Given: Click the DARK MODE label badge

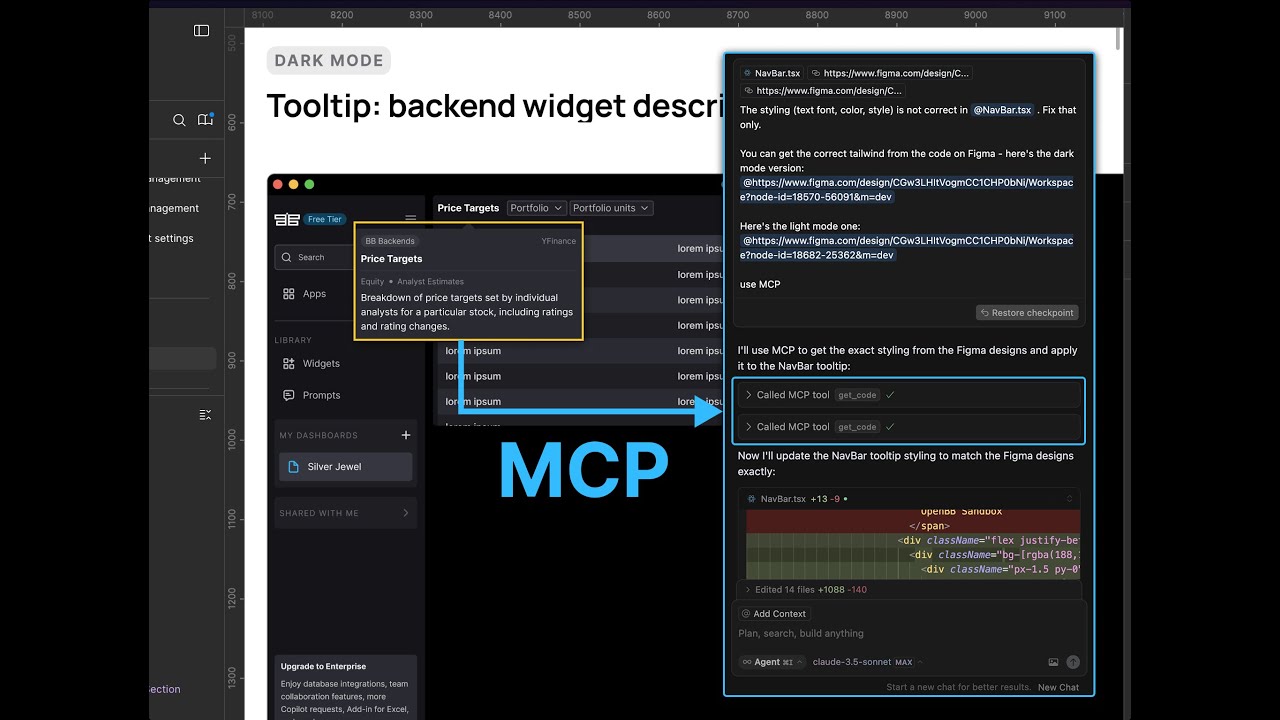Looking at the screenshot, I should pos(329,60).
